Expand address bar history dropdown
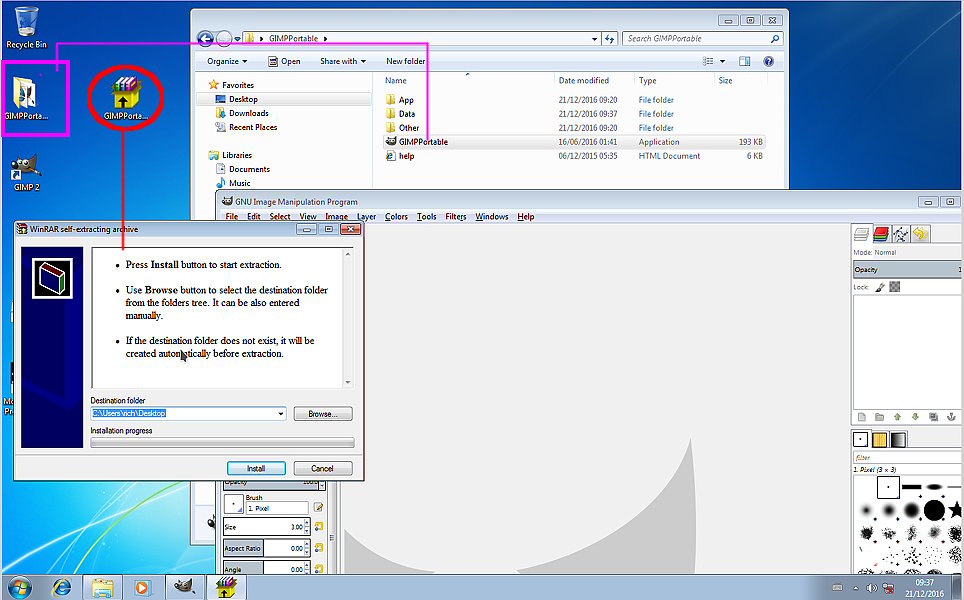The width and height of the screenshot is (964, 600). [x=595, y=39]
